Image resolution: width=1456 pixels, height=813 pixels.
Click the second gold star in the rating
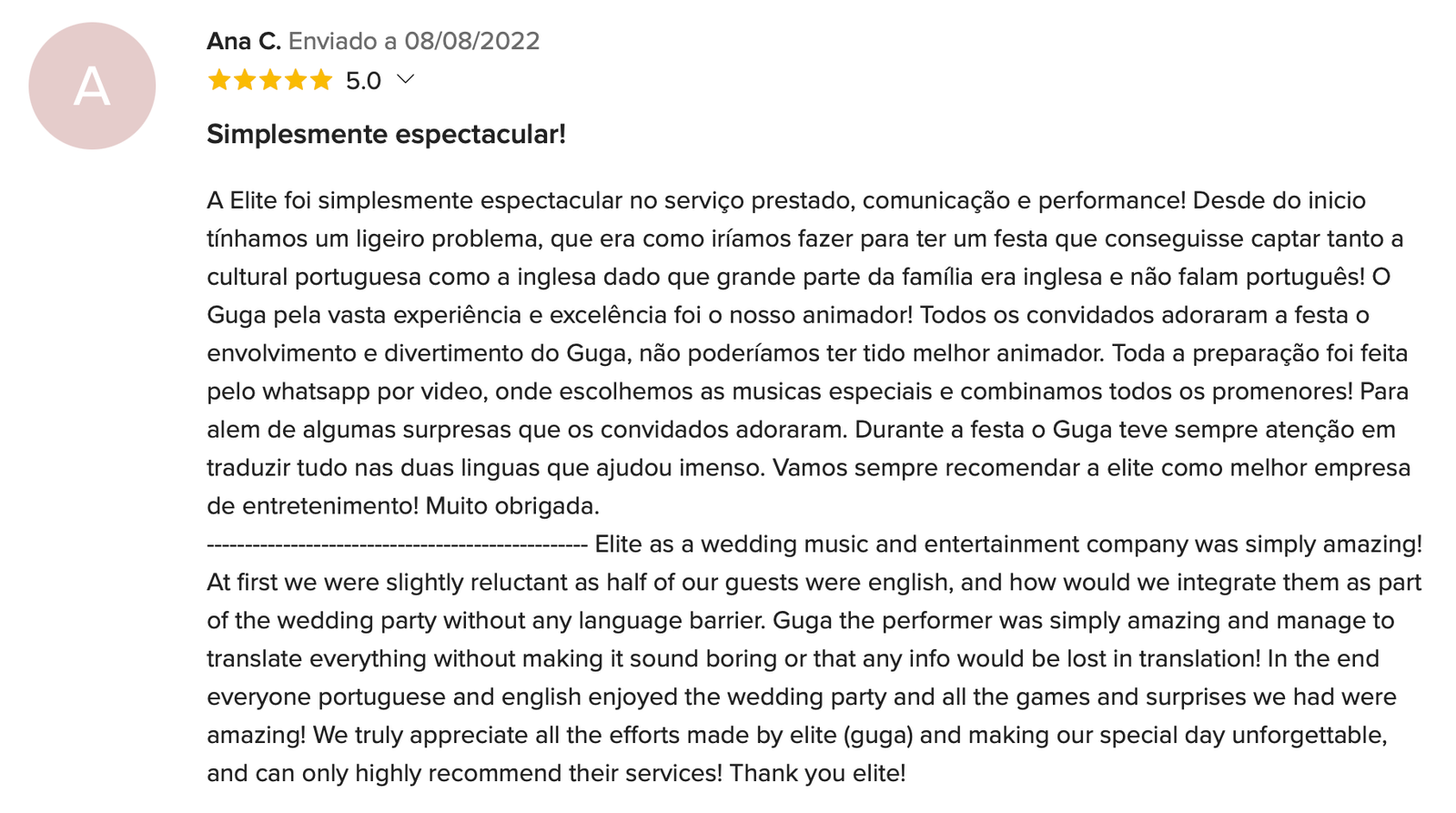pos(245,81)
